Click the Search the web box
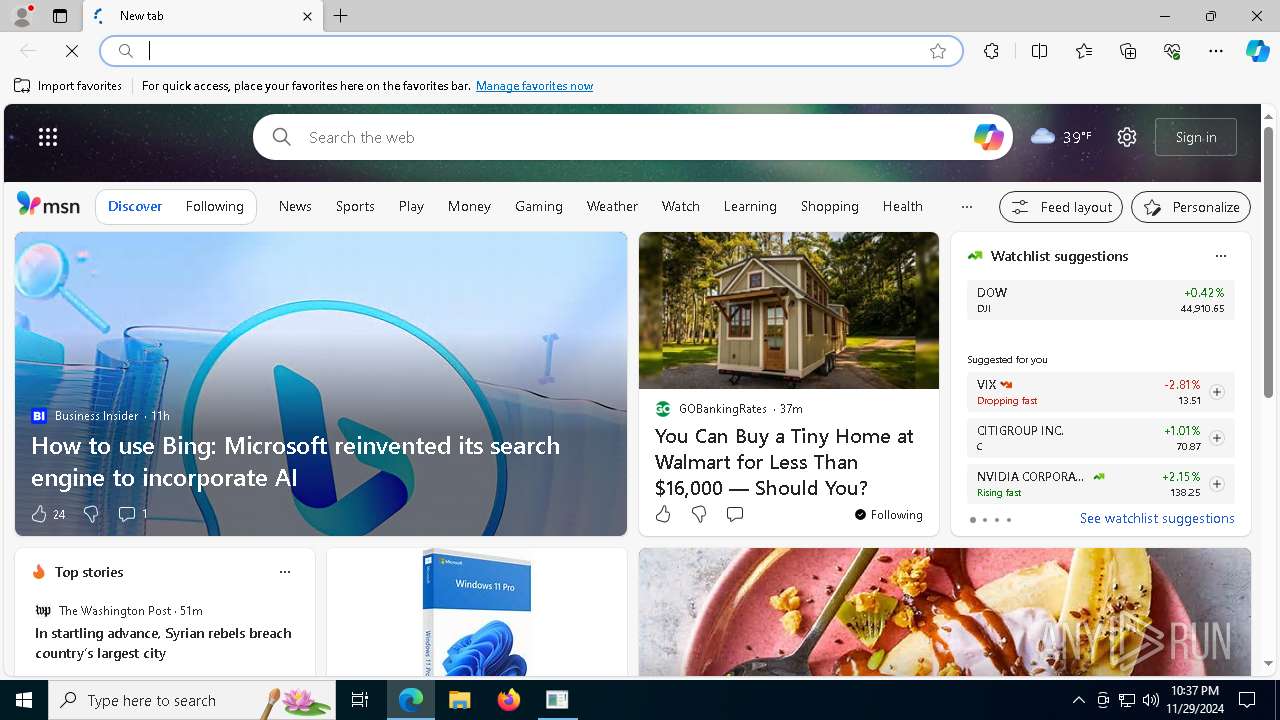1280x720 pixels. [632, 137]
